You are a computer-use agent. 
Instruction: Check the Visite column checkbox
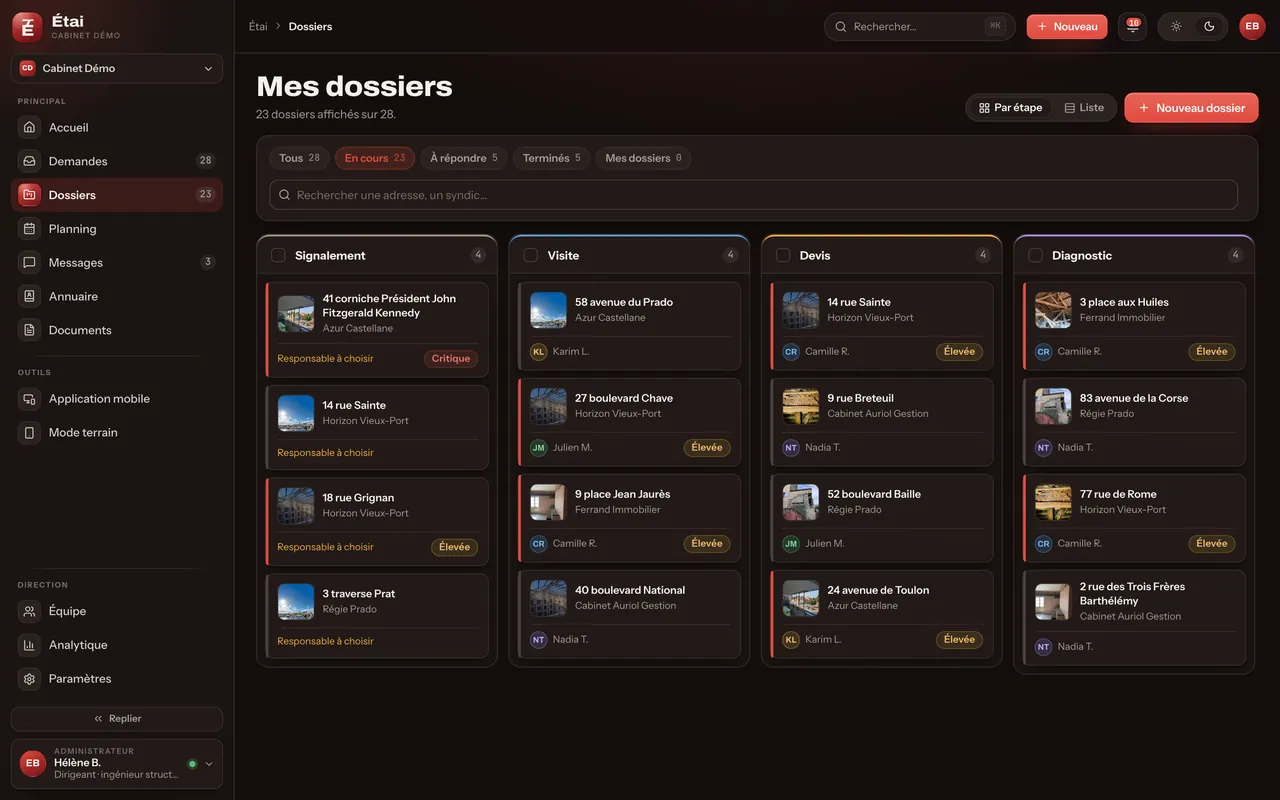[531, 255]
